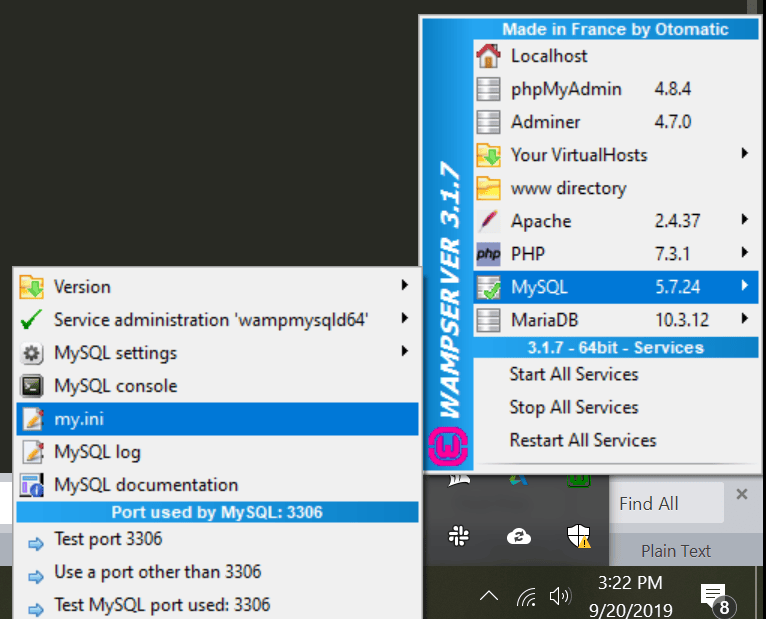
Task: Close the find panel with X
Action: click(x=742, y=494)
